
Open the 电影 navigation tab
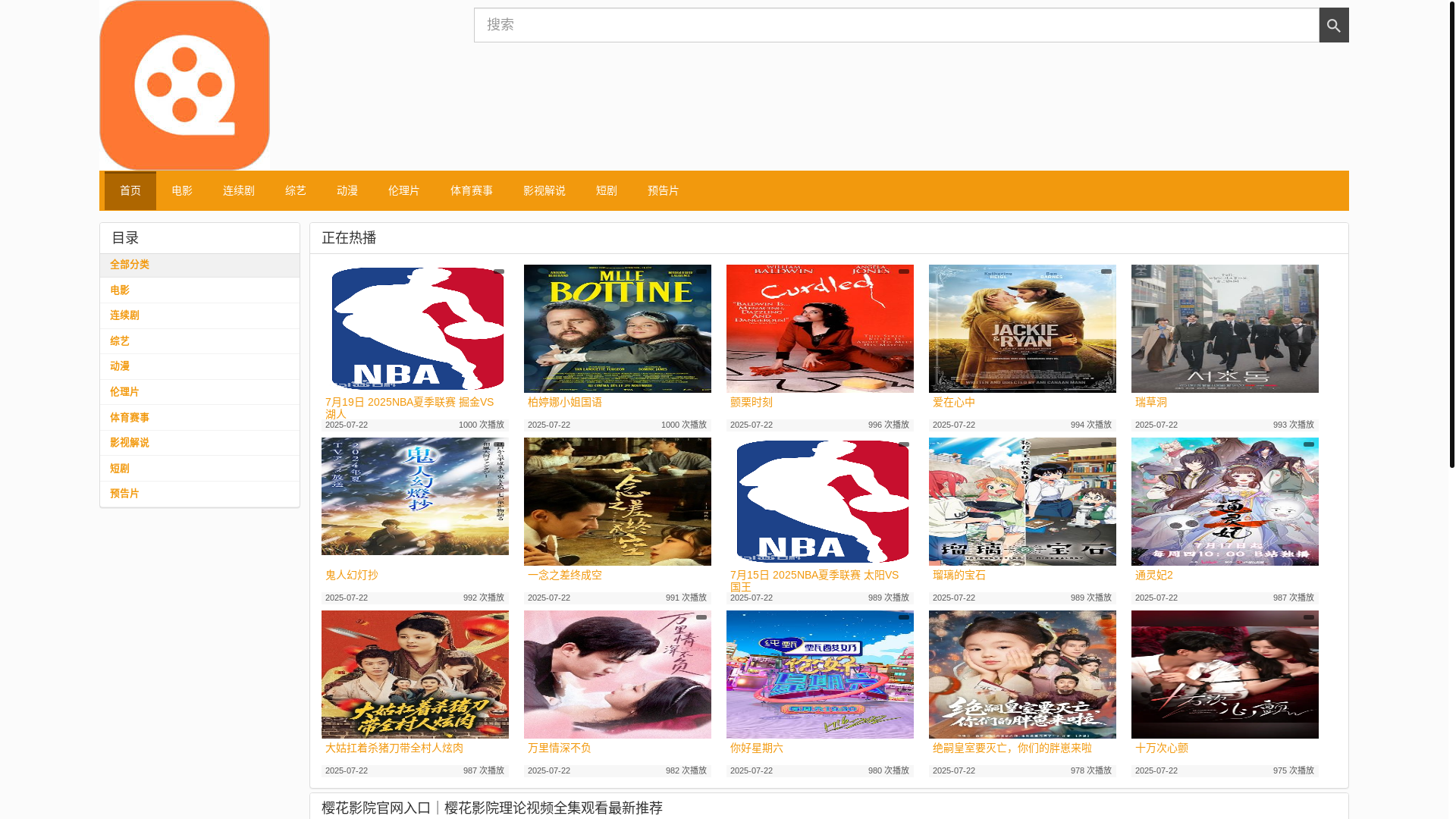pos(182,190)
